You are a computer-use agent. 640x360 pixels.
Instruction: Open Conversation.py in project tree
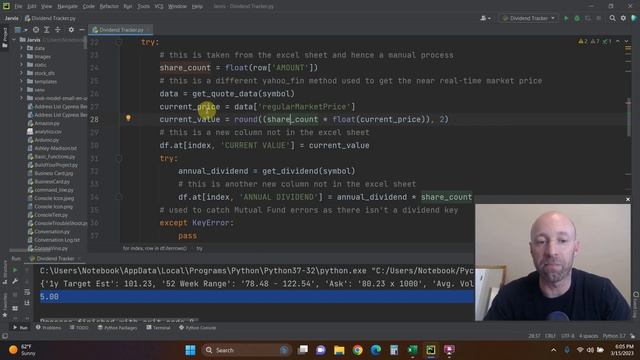(x=48, y=231)
